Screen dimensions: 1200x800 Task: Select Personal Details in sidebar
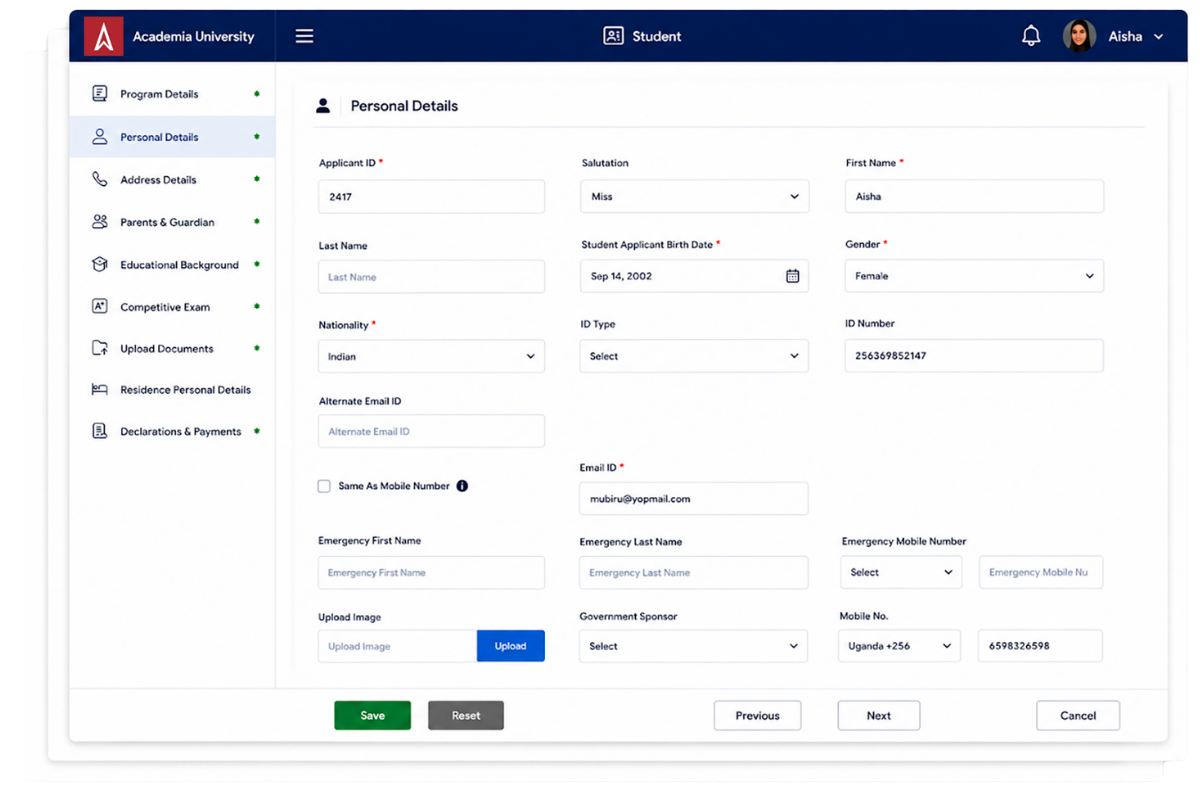point(172,137)
